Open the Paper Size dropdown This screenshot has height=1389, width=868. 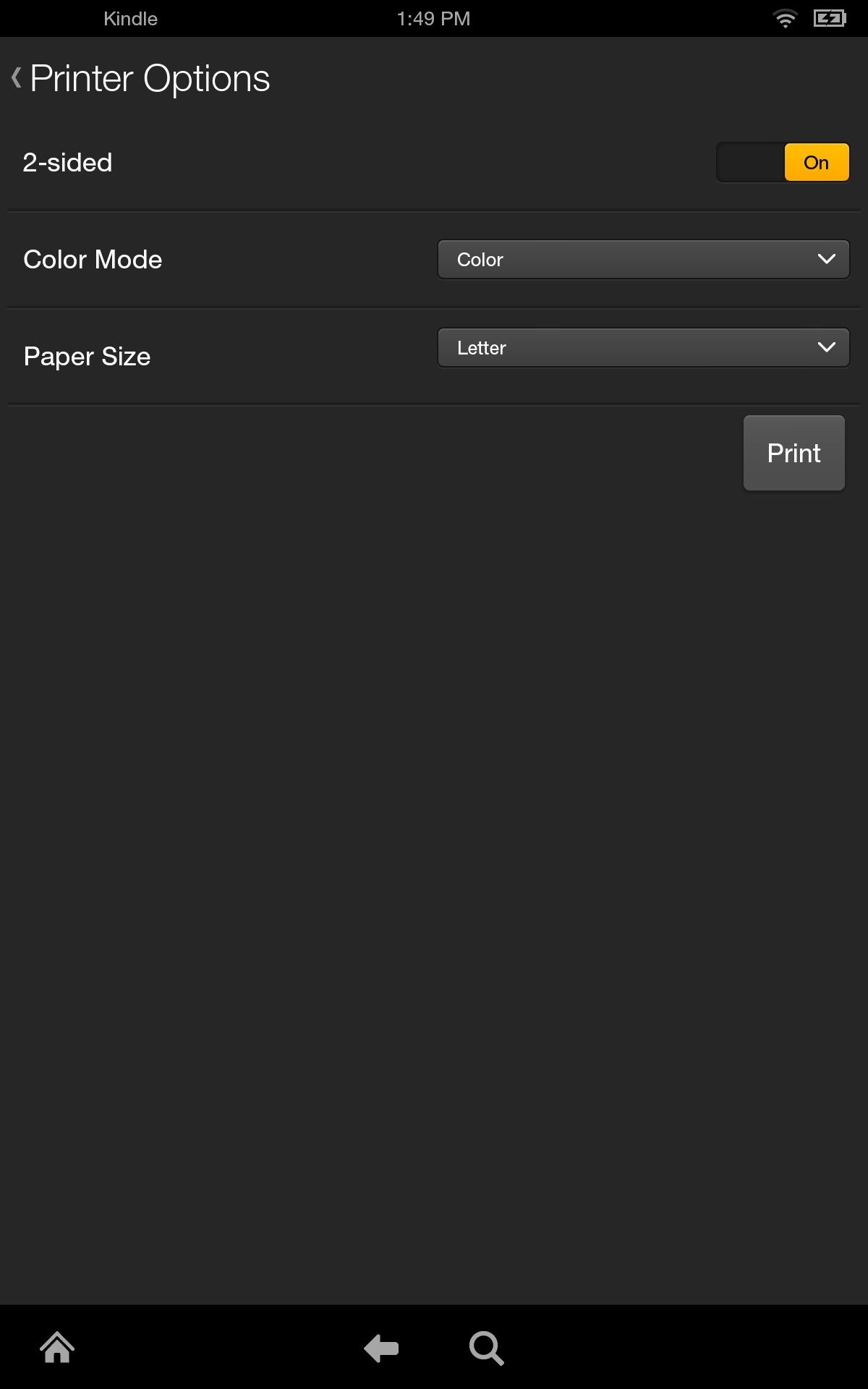tap(643, 347)
